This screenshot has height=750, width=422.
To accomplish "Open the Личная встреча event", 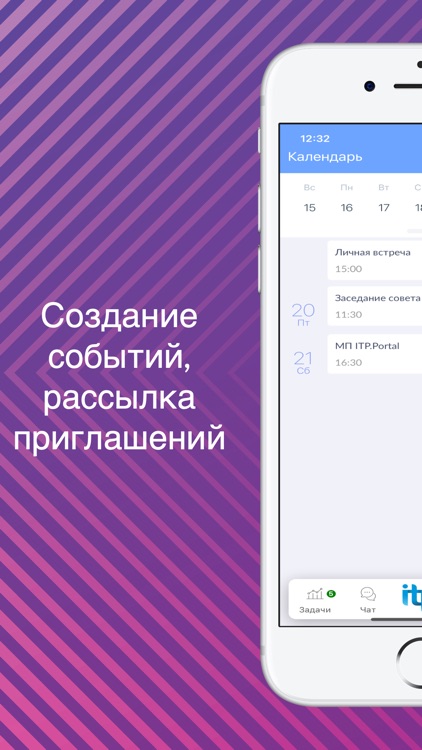I will point(375,260).
